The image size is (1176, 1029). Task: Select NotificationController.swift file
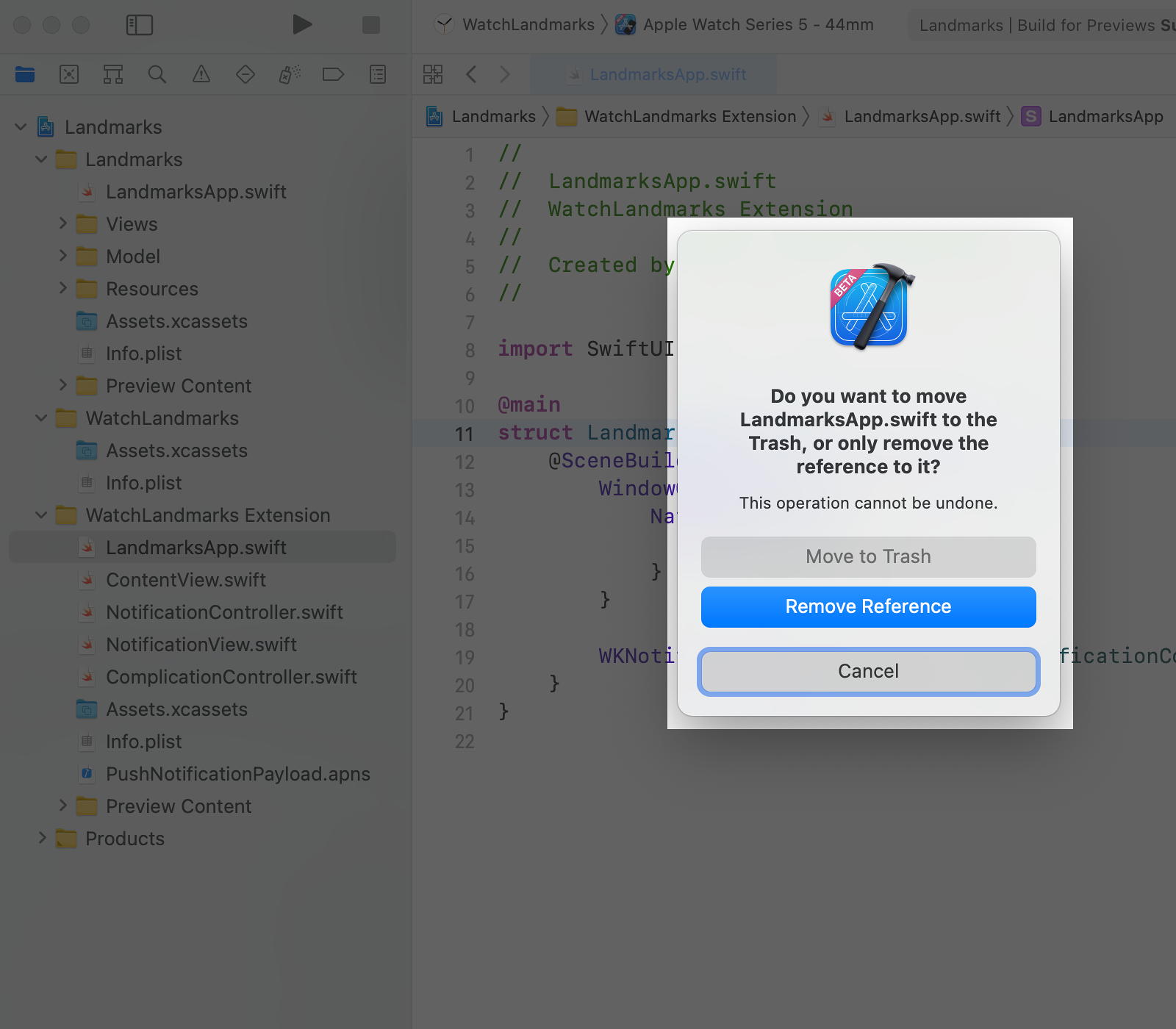coord(224,612)
